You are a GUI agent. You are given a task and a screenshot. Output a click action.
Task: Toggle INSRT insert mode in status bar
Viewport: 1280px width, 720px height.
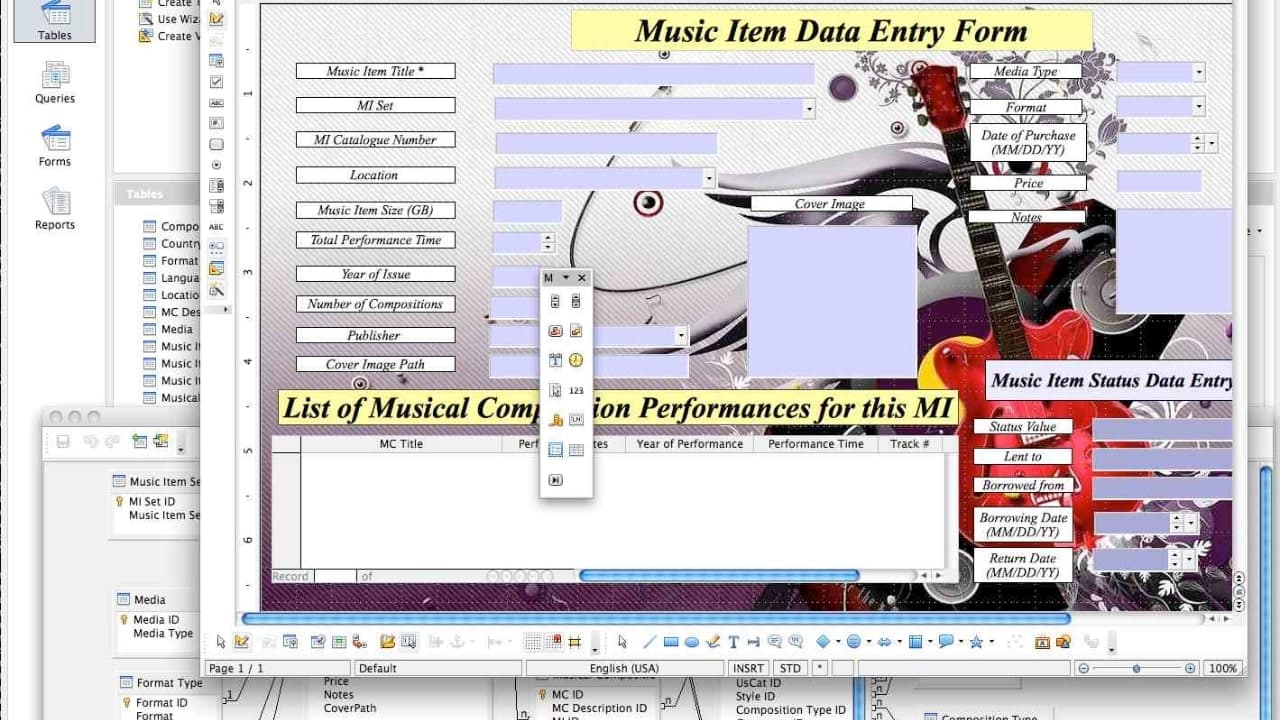click(749, 668)
